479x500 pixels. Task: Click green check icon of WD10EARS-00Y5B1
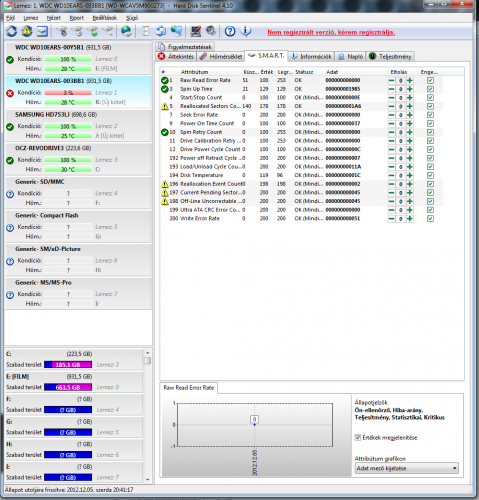pos(10,60)
